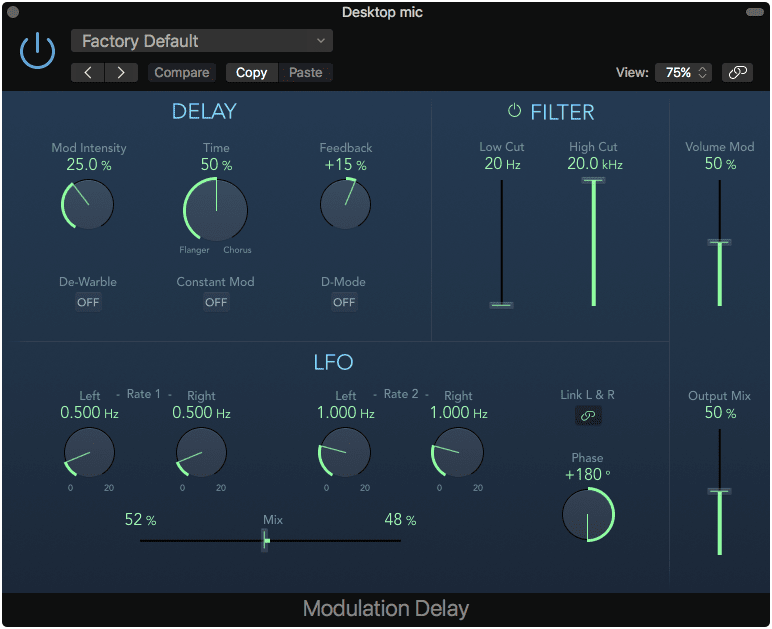Click the Compare button

182,72
